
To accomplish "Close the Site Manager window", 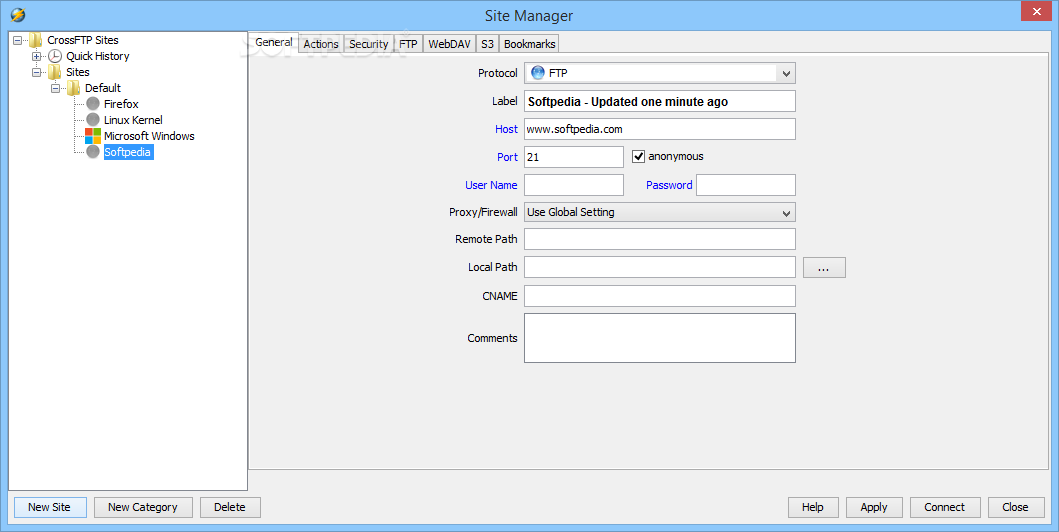I will pos(1037,12).
